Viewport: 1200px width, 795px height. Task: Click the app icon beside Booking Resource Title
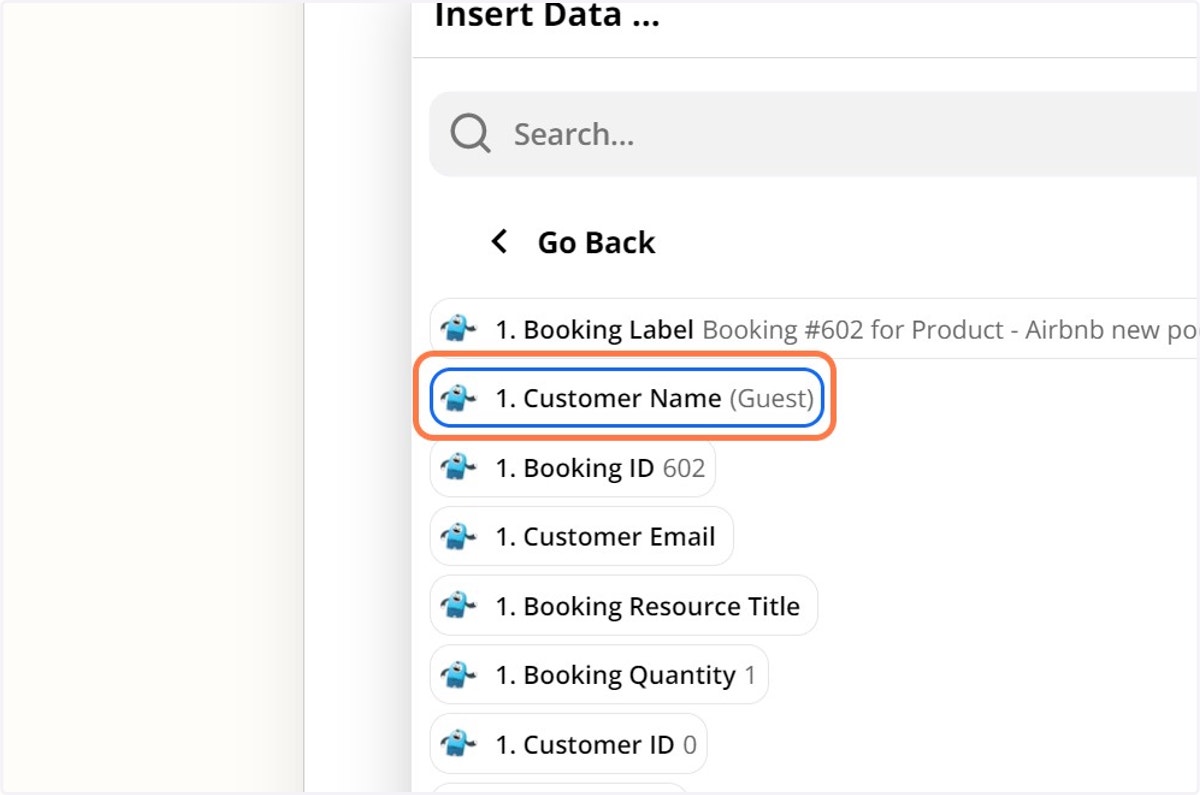click(x=458, y=605)
